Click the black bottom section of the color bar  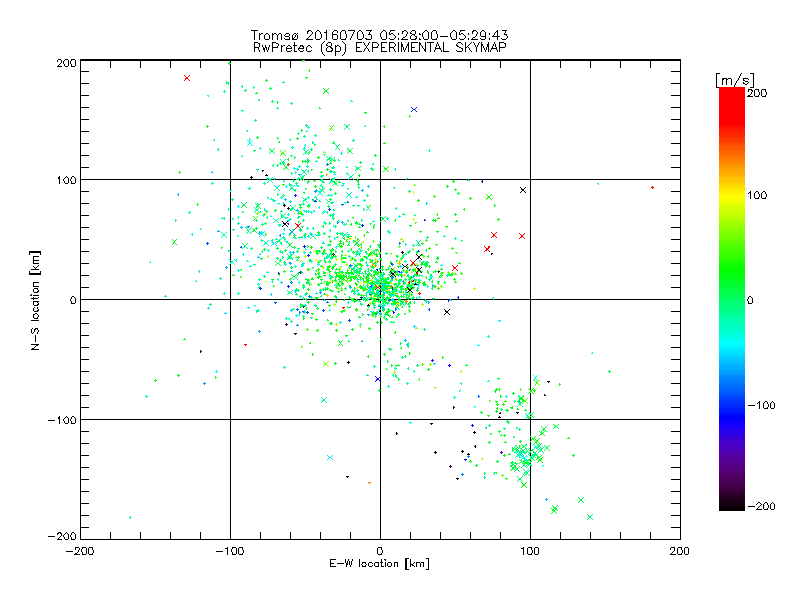(x=732, y=503)
